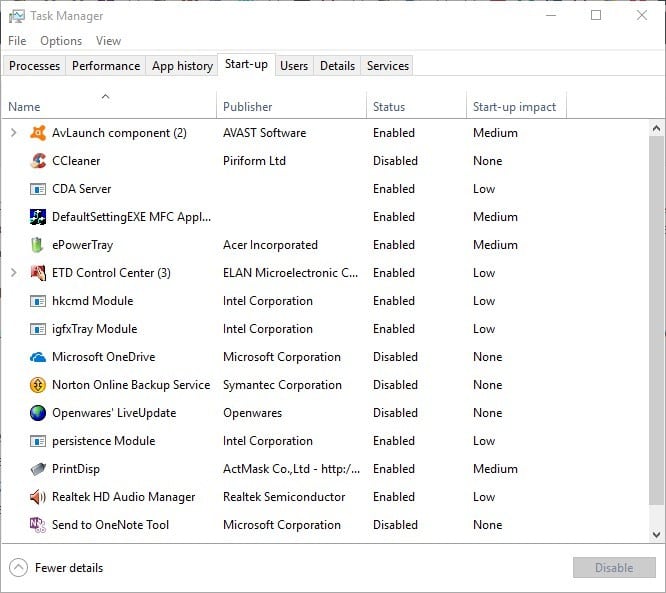This screenshot has height=593, width=666.
Task: Expand the AvLaunch component group
Action: click(14, 133)
